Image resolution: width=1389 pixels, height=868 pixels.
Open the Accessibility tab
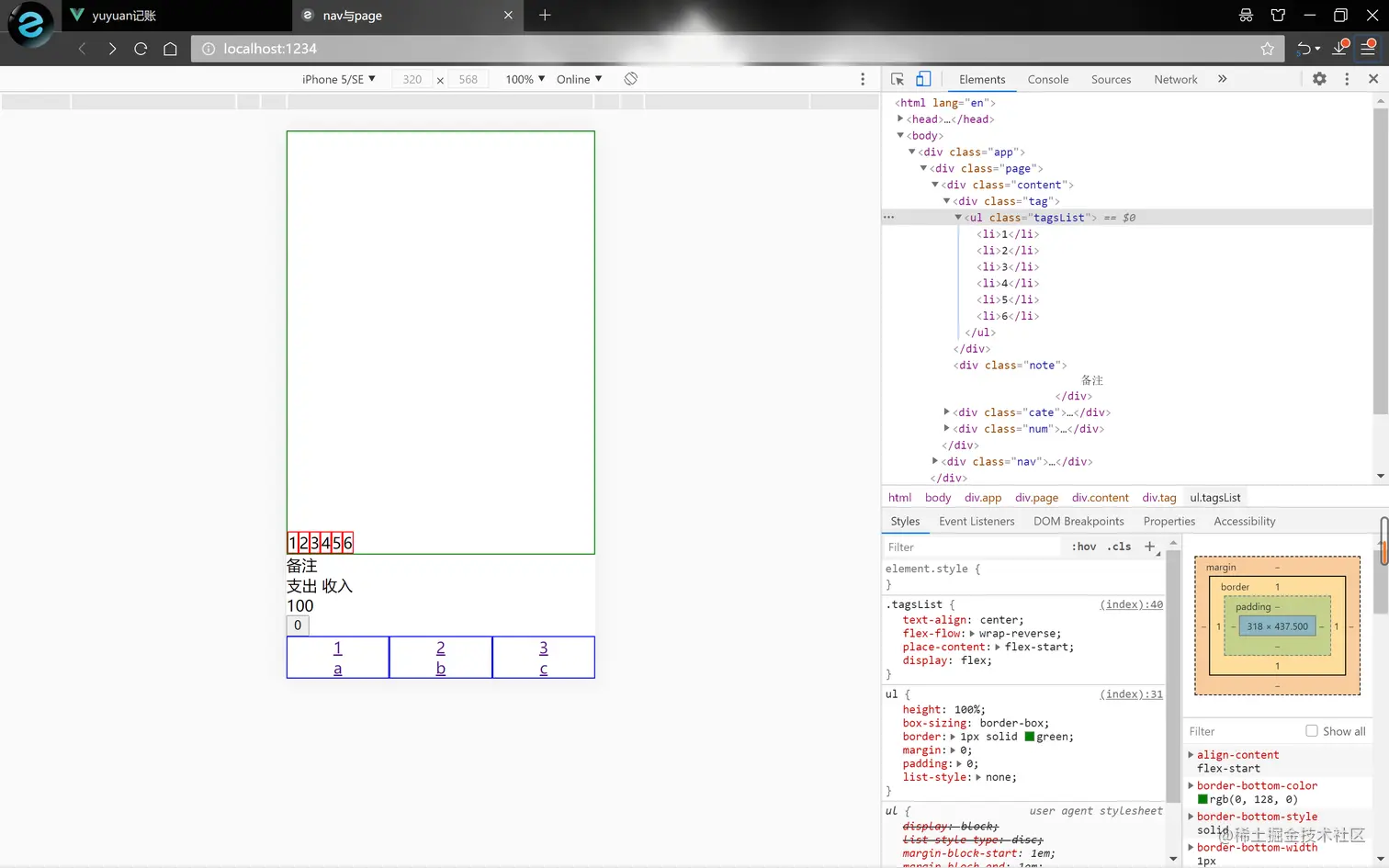1245,522
